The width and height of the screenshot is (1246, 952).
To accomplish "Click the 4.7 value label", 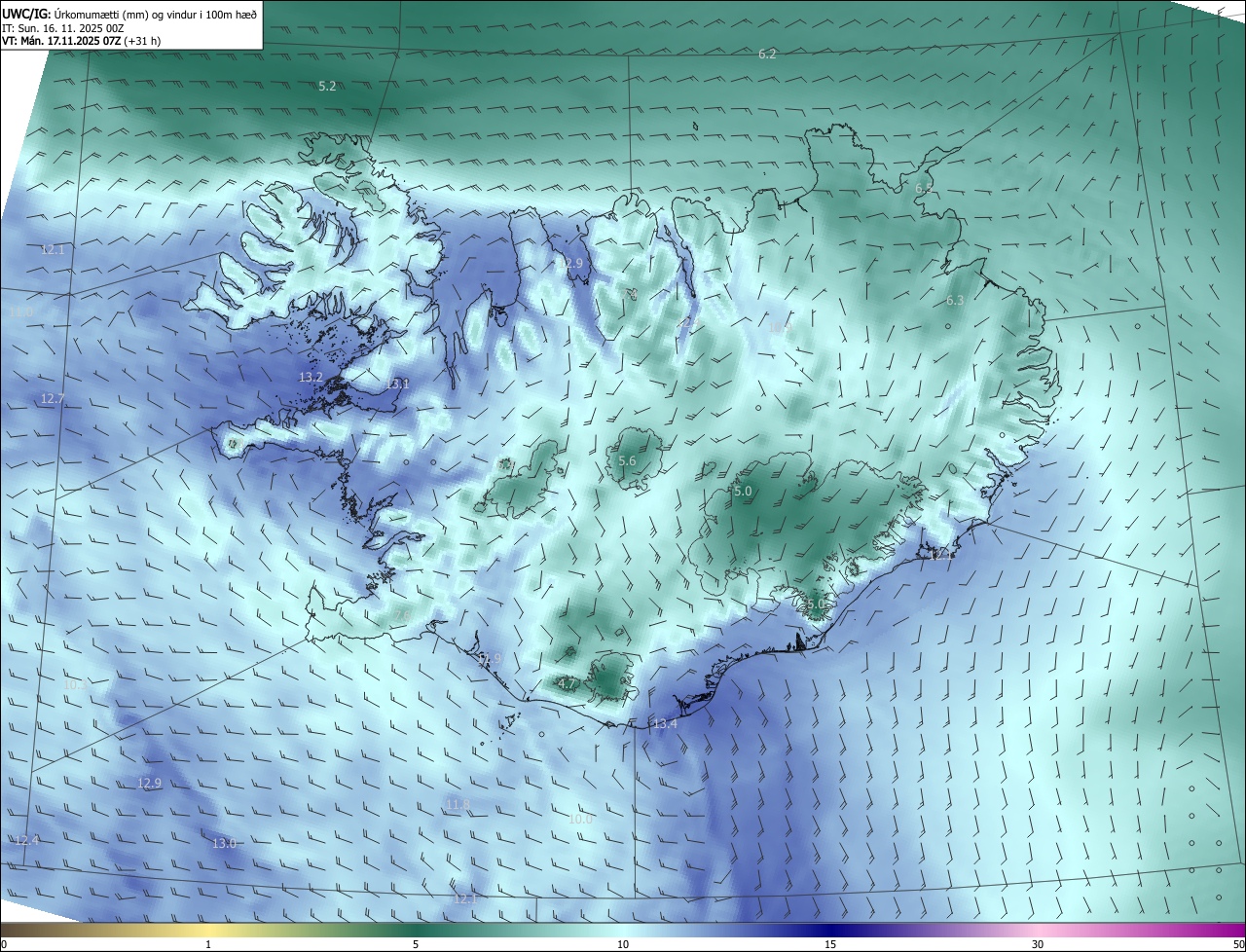I will [x=567, y=684].
